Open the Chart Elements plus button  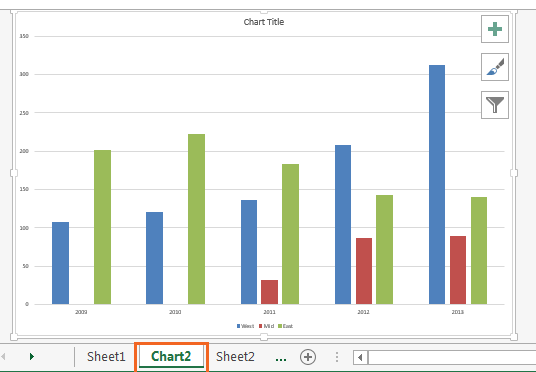tap(495, 29)
